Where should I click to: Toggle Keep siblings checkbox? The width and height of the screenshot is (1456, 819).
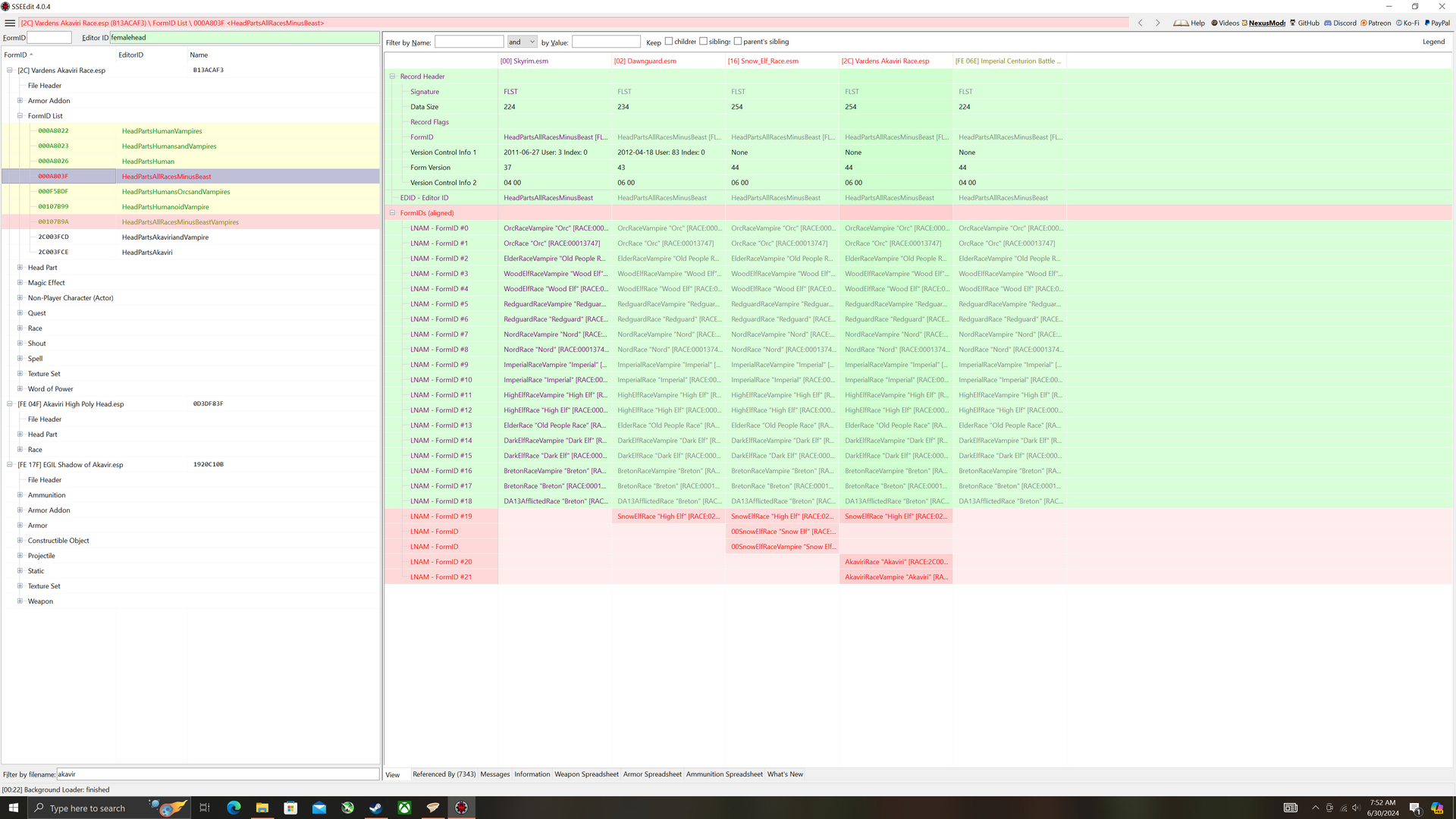(x=703, y=42)
